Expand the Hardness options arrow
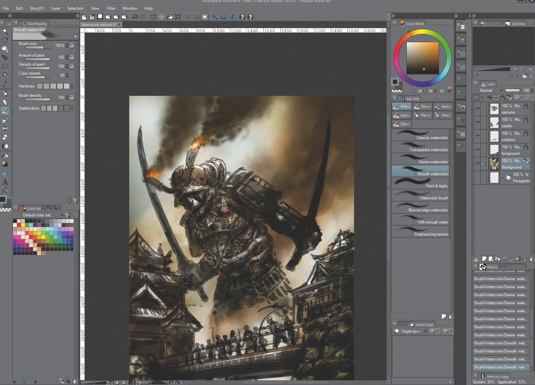The image size is (535, 385). pos(72,86)
